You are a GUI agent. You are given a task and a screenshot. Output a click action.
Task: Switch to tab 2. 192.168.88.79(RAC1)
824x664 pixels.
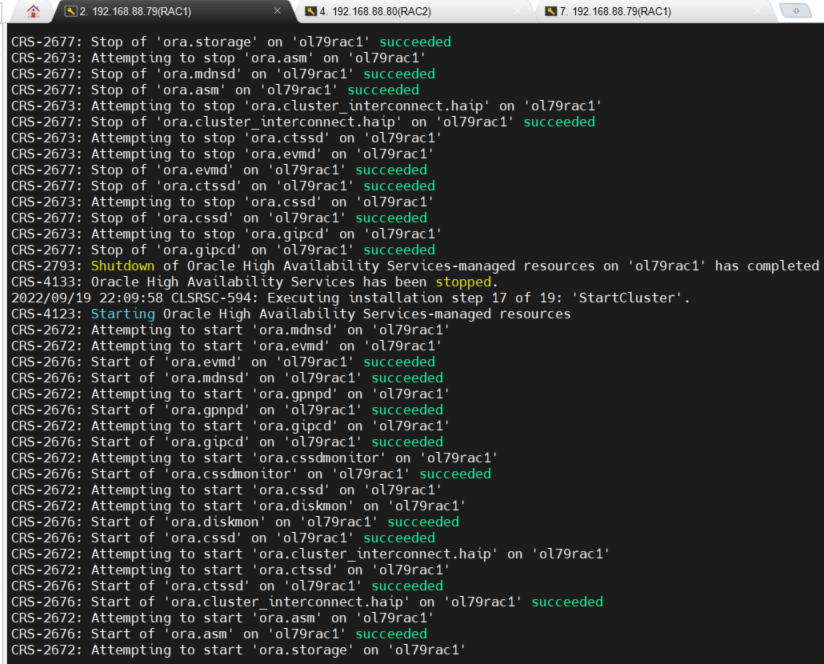[175, 12]
